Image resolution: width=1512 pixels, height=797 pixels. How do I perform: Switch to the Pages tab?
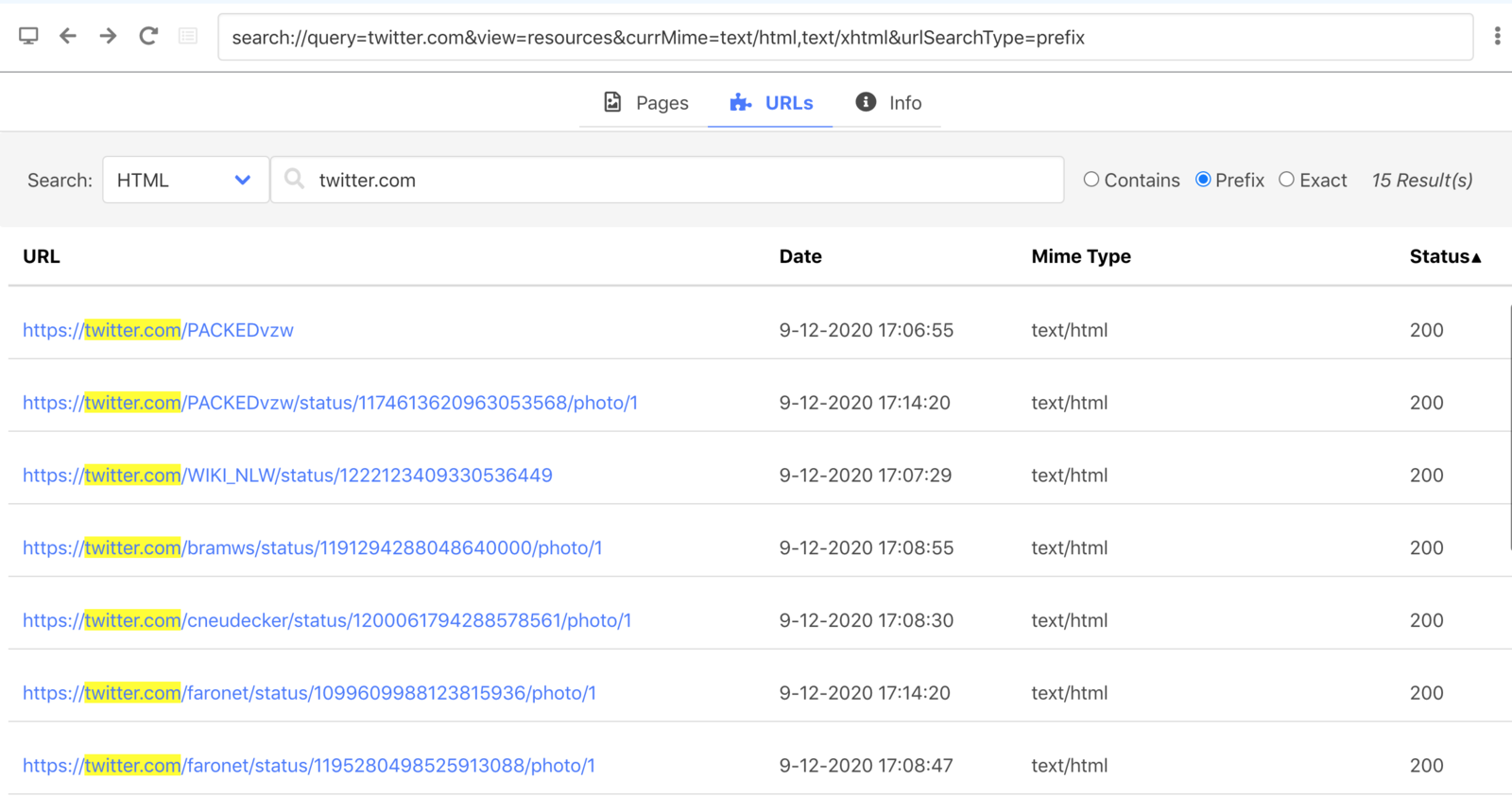pos(646,103)
